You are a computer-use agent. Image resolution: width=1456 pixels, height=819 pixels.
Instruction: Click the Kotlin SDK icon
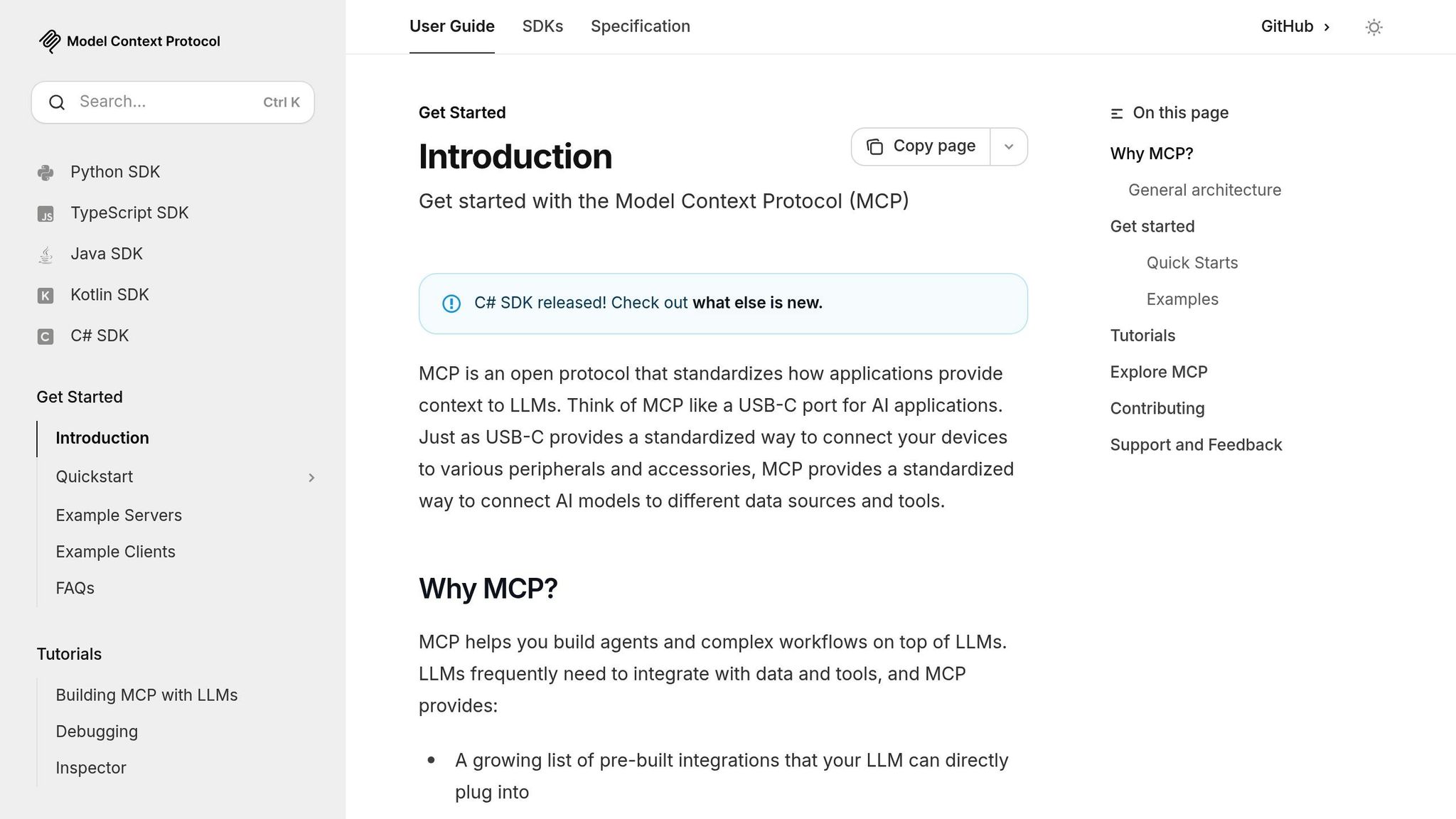click(45, 295)
